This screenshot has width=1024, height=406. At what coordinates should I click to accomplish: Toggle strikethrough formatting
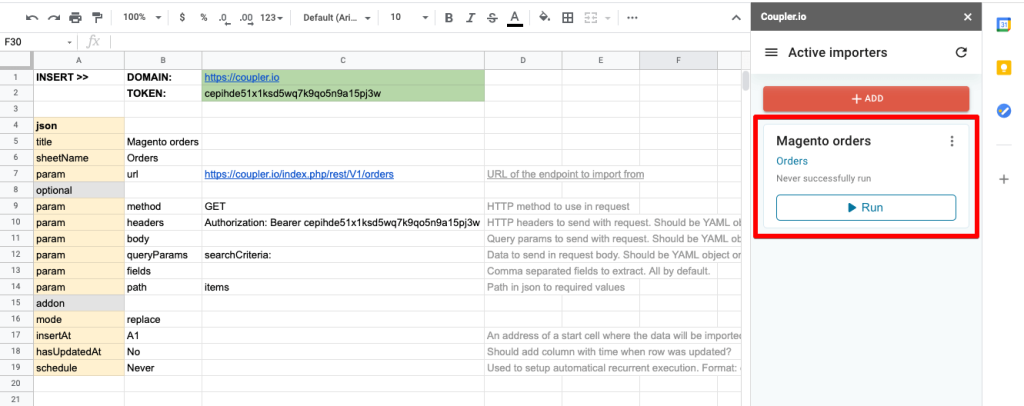click(492, 18)
